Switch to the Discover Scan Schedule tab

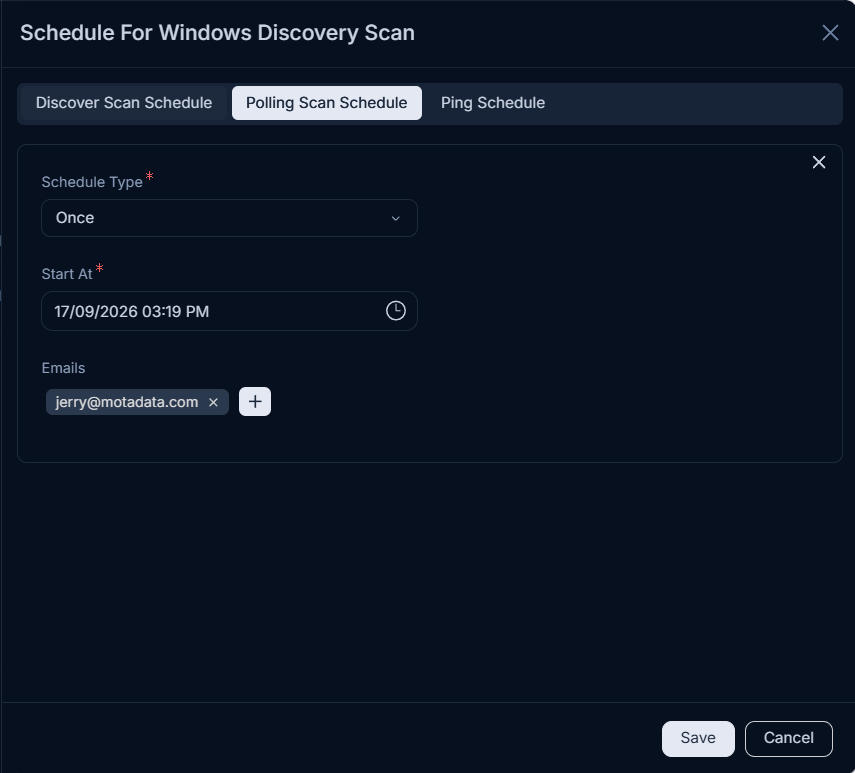(x=124, y=103)
